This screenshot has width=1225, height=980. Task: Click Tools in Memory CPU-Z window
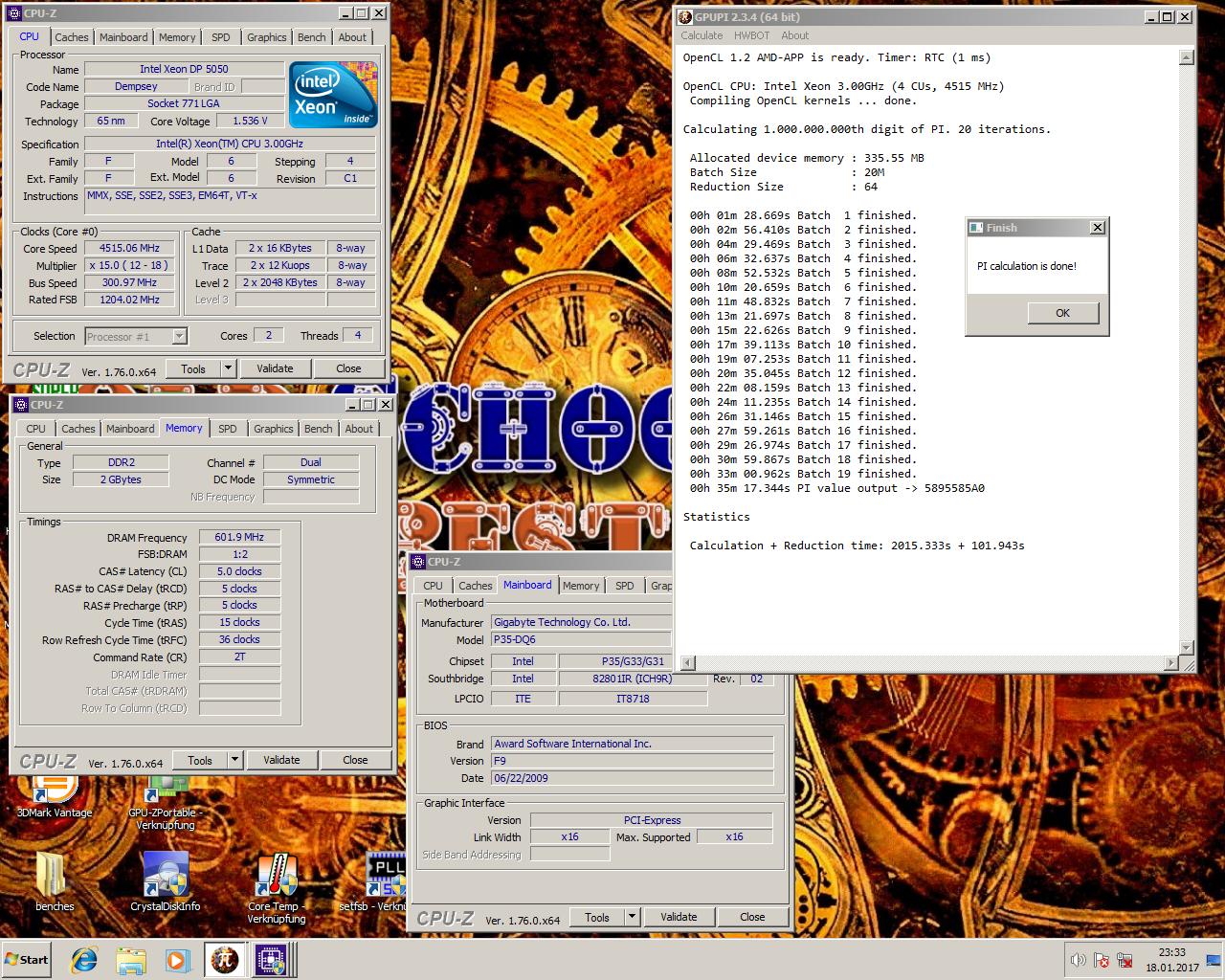200,760
